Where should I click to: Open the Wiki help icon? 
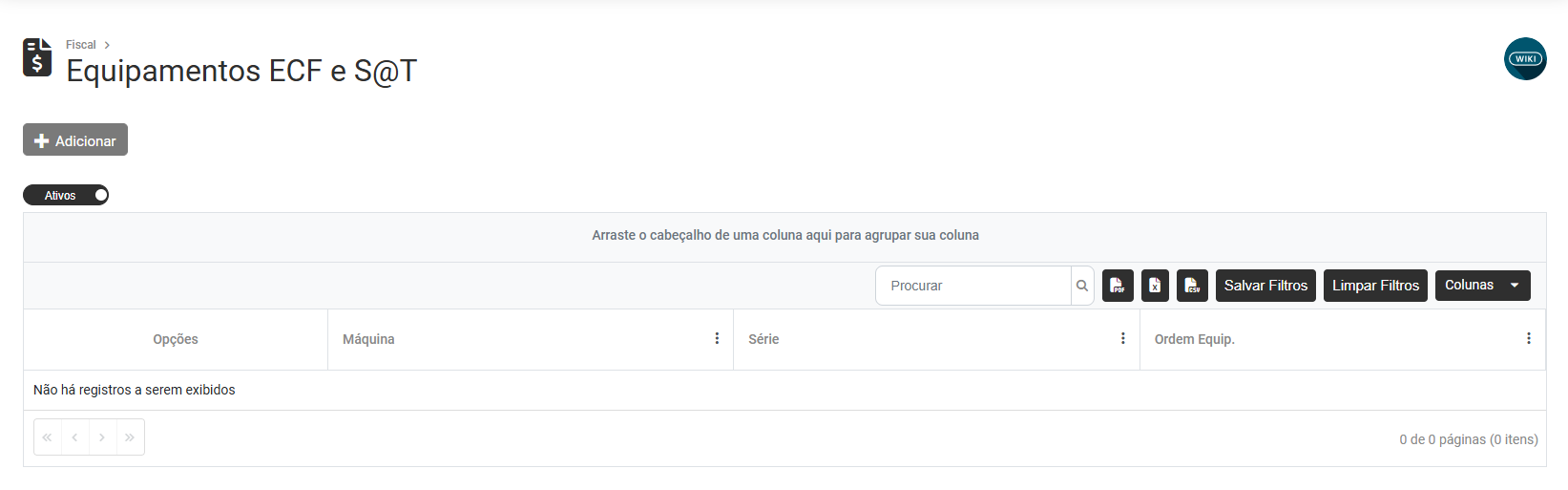pyautogui.click(x=1525, y=59)
